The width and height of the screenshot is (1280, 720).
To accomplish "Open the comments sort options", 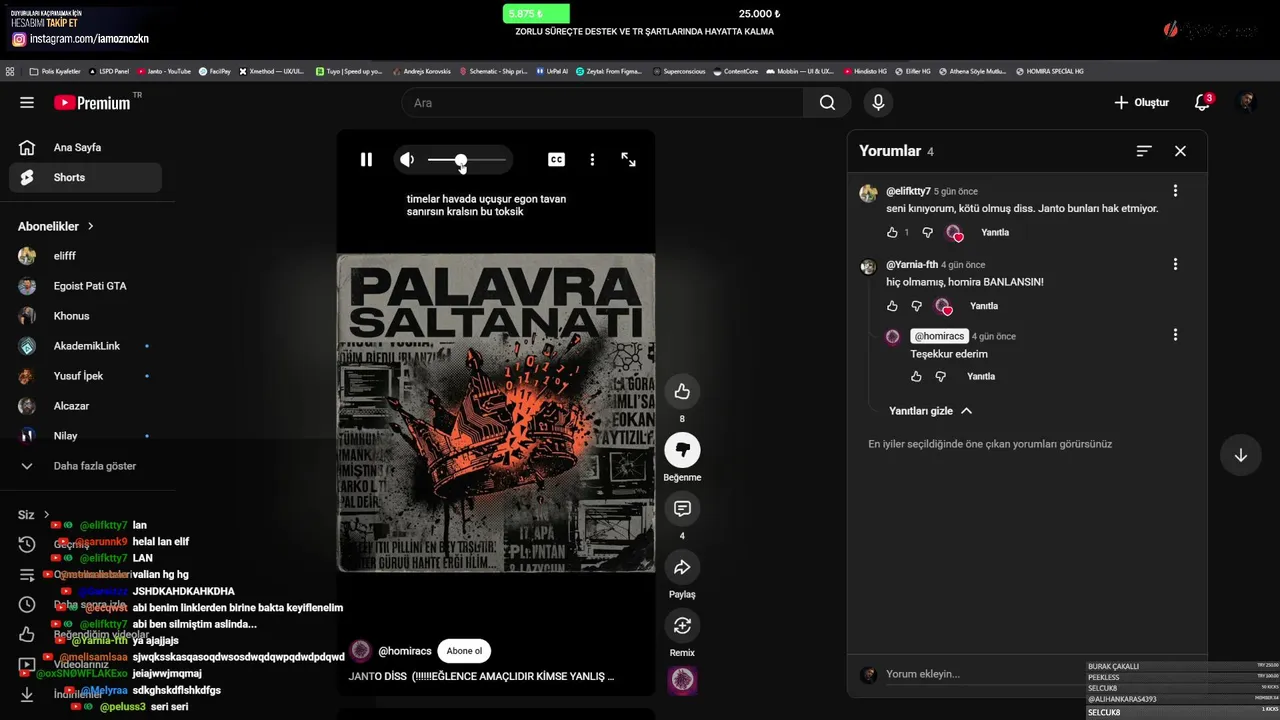I will 1144,151.
